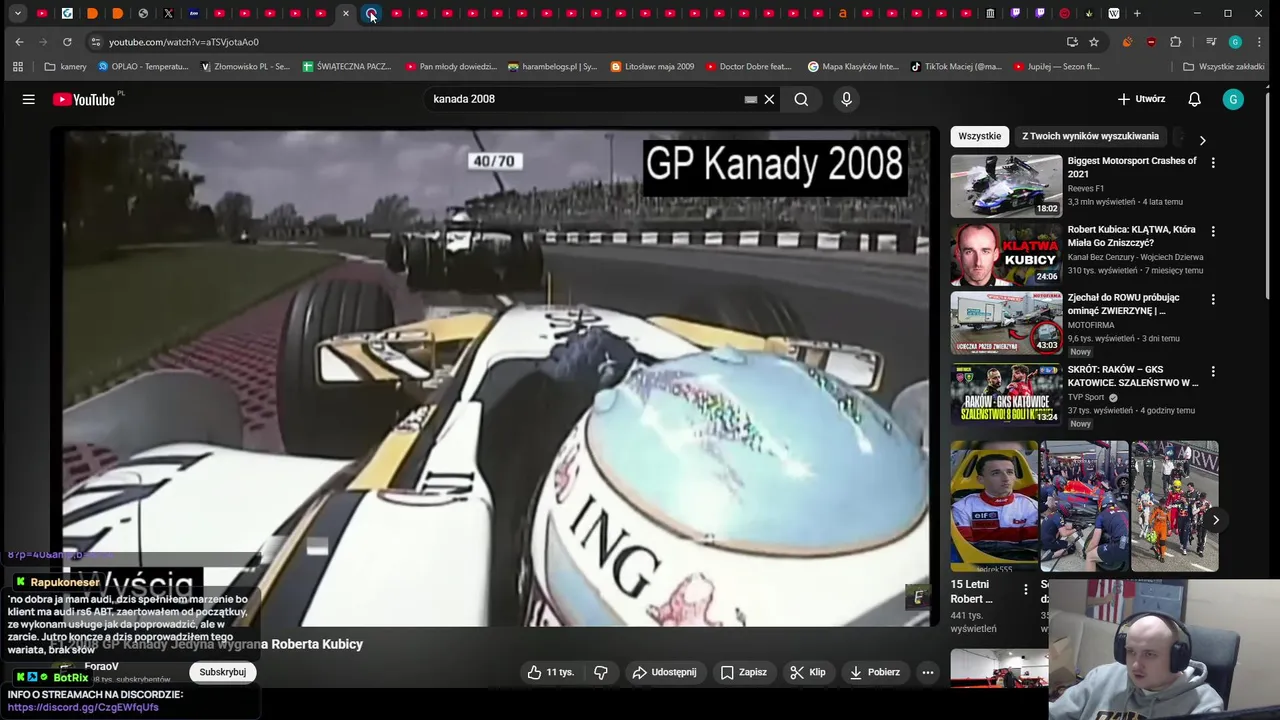
Task: Open the orange extension icon
Action: [x=1127, y=42]
